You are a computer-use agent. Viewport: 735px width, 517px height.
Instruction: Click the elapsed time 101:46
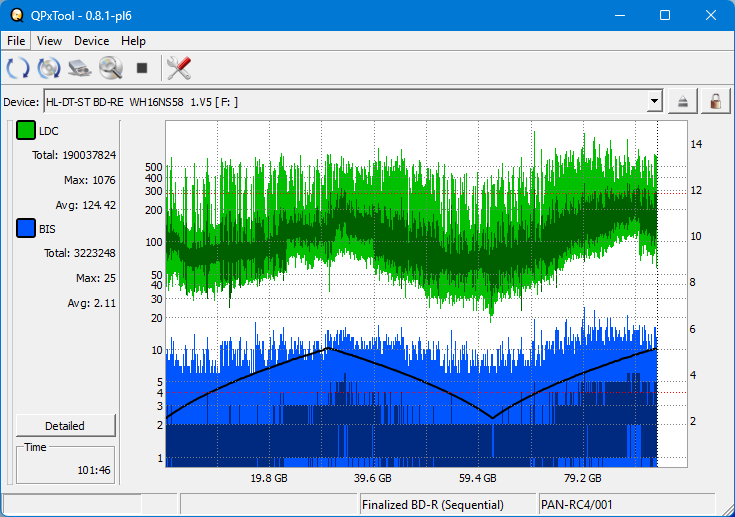click(94, 470)
